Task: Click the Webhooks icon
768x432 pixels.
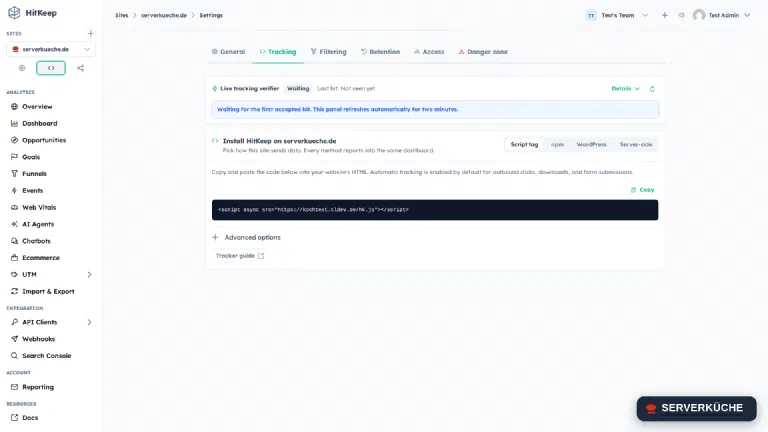Action: pos(14,339)
